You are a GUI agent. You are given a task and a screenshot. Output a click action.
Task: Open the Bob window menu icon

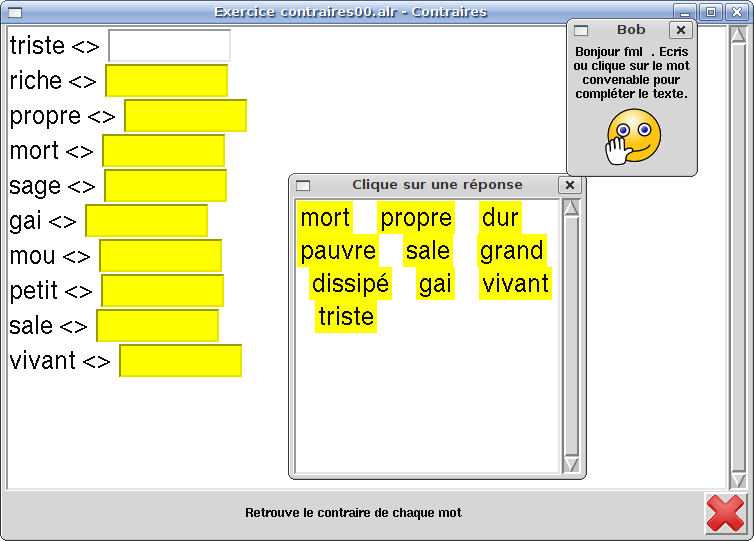pos(581,31)
